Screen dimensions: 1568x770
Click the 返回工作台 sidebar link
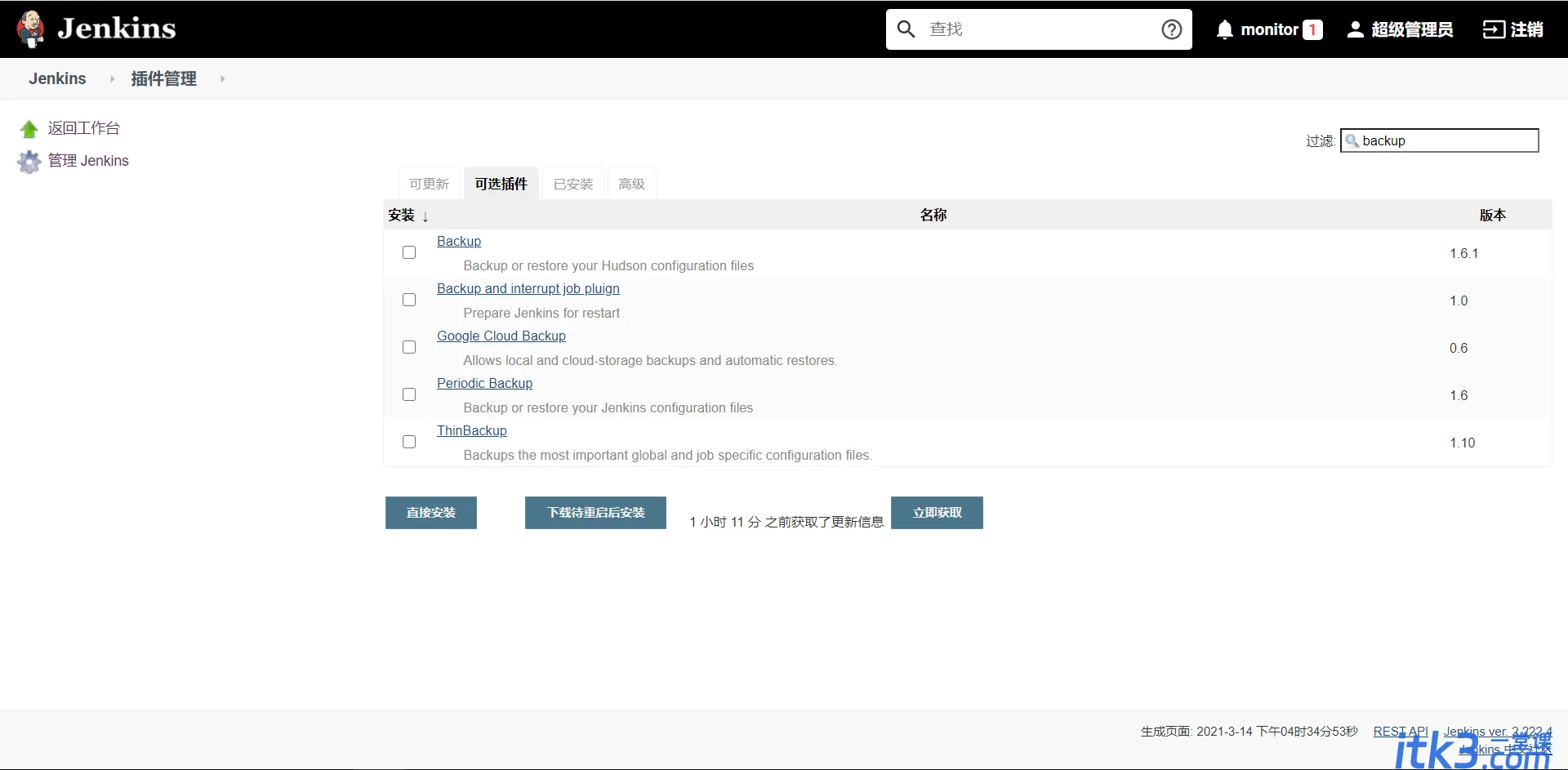[x=84, y=128]
